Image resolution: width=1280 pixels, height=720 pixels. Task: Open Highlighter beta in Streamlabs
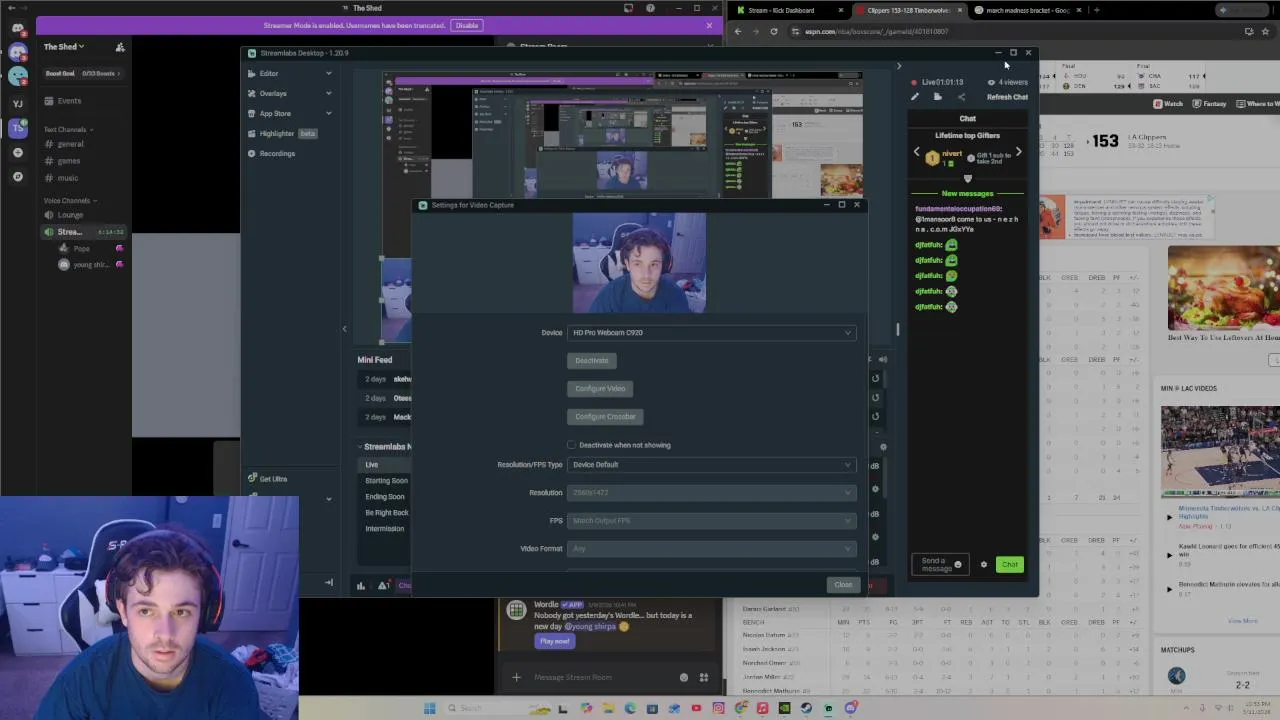[x=281, y=133]
